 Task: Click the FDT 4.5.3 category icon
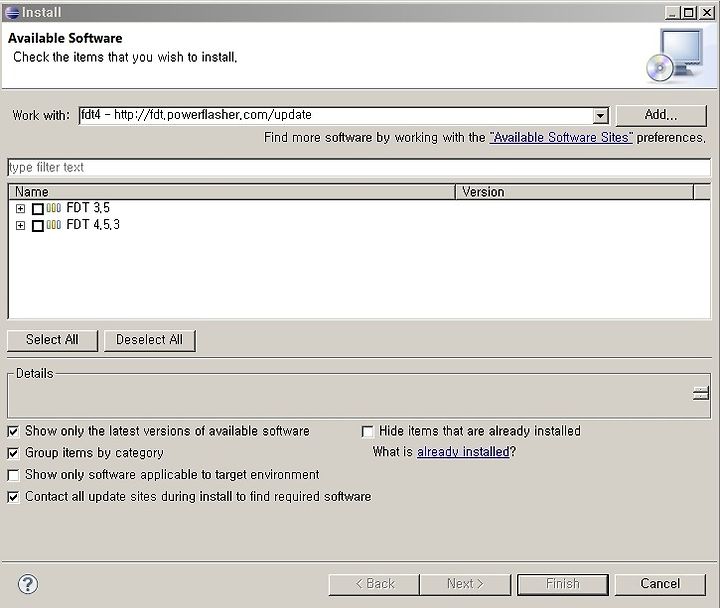[54, 225]
